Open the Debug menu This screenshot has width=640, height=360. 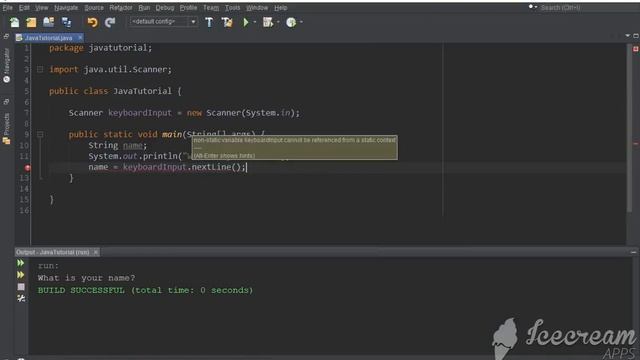(x=165, y=8)
